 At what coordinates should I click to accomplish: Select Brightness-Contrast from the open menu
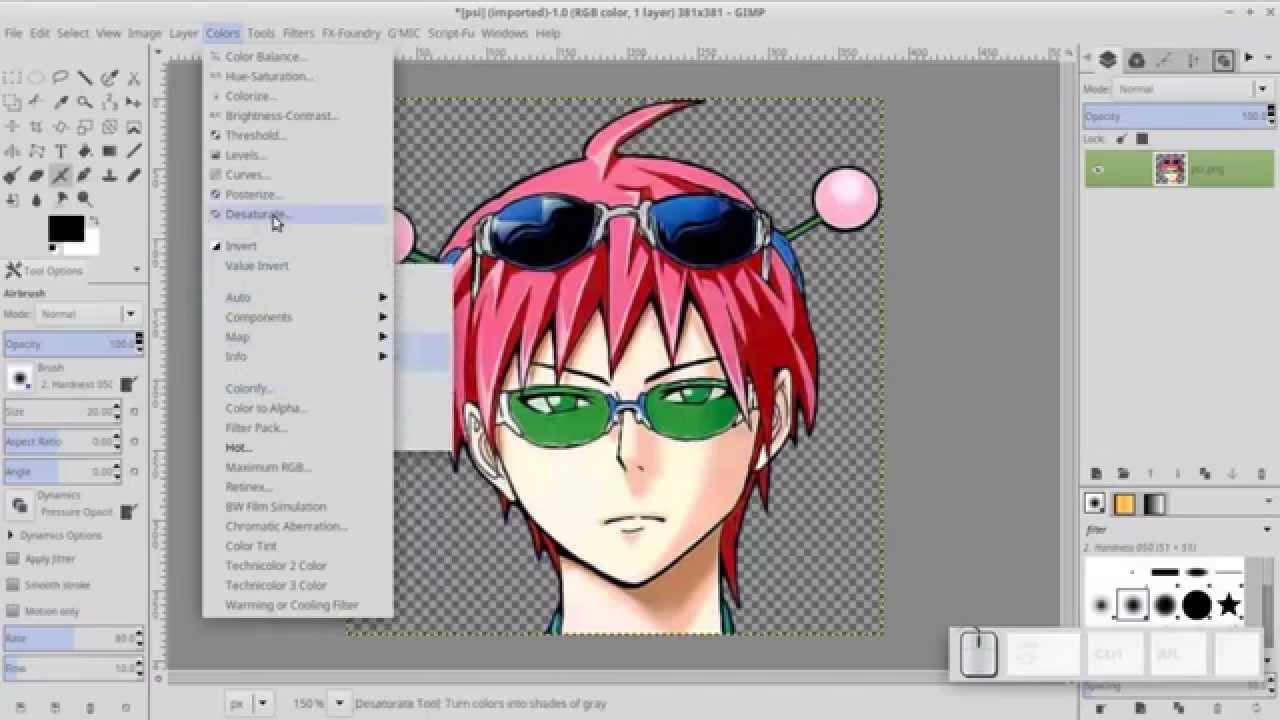(x=283, y=116)
